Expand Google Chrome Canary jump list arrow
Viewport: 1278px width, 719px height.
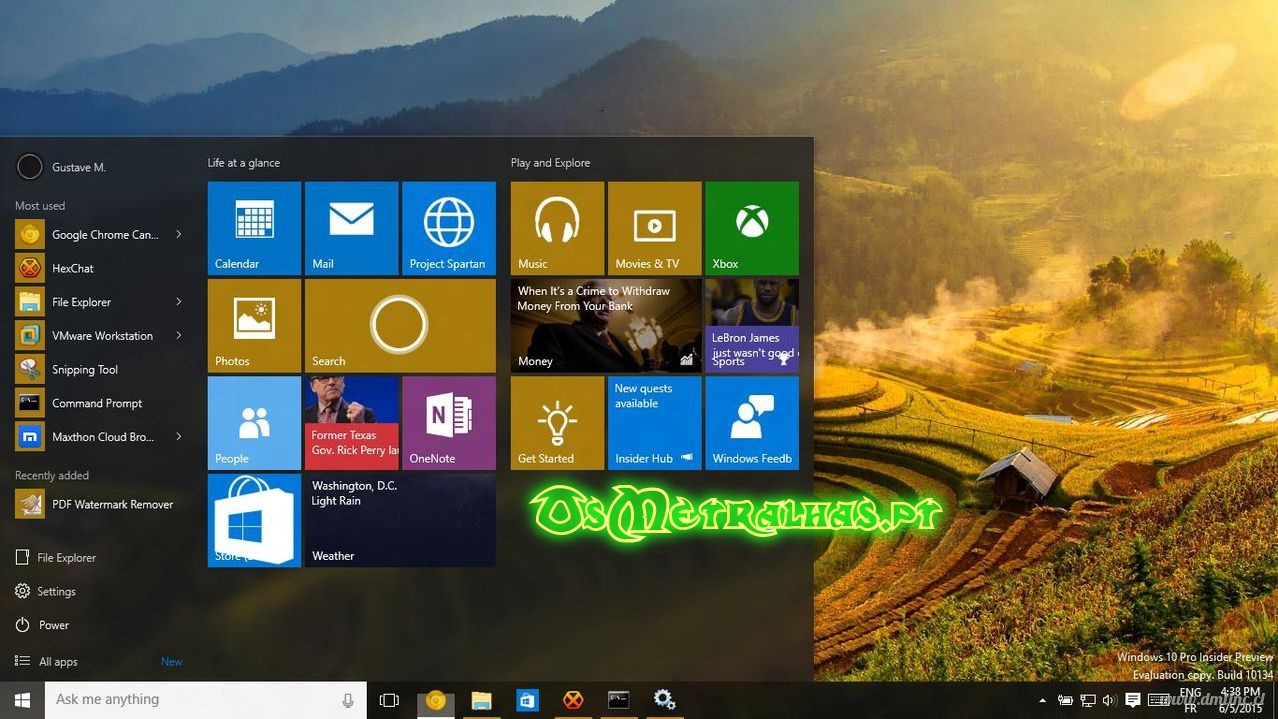click(x=179, y=235)
